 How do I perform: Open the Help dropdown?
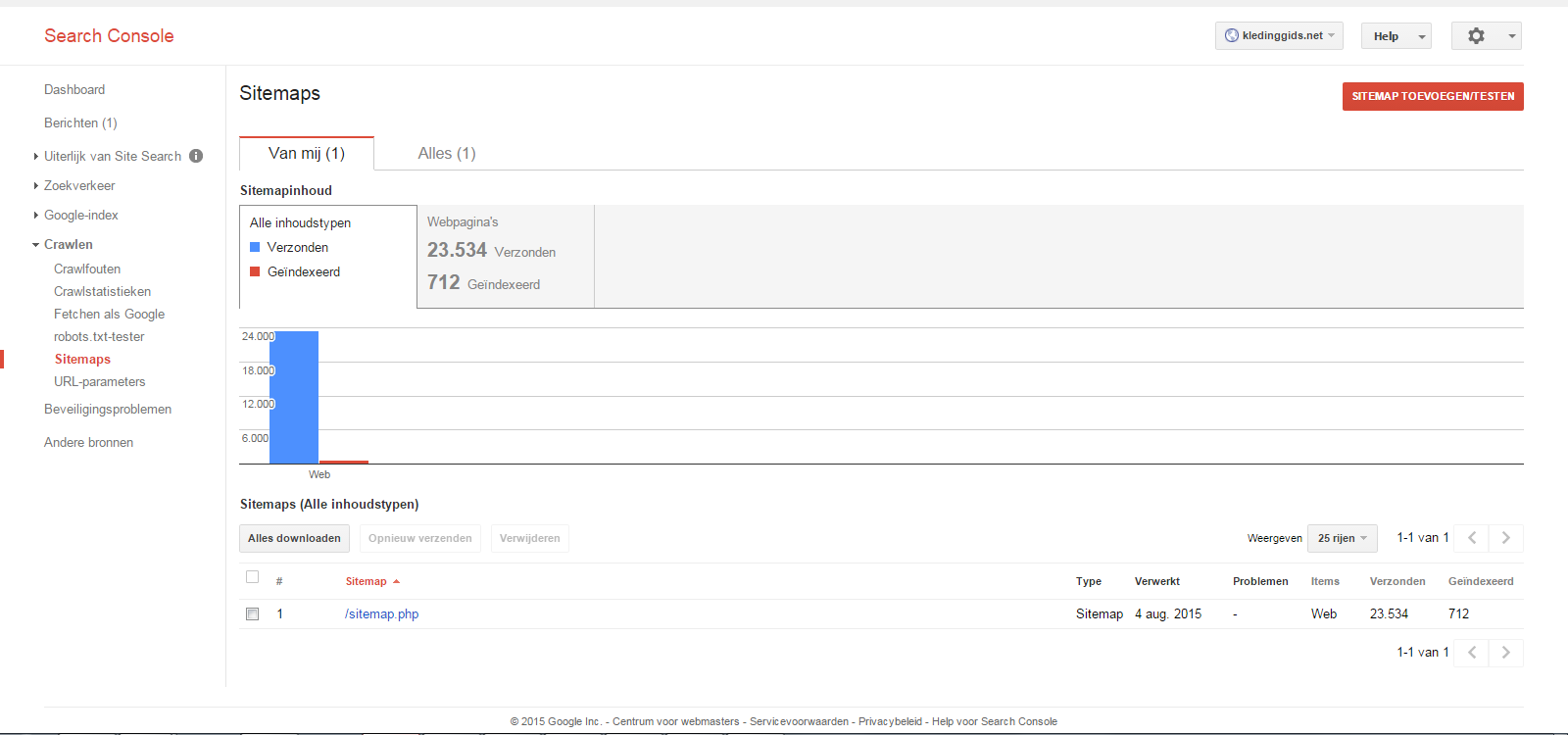click(1396, 36)
